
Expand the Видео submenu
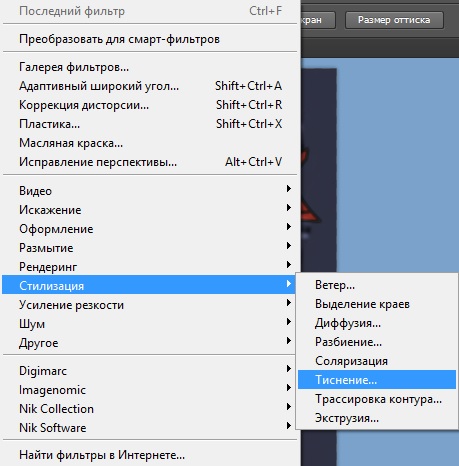click(x=149, y=191)
